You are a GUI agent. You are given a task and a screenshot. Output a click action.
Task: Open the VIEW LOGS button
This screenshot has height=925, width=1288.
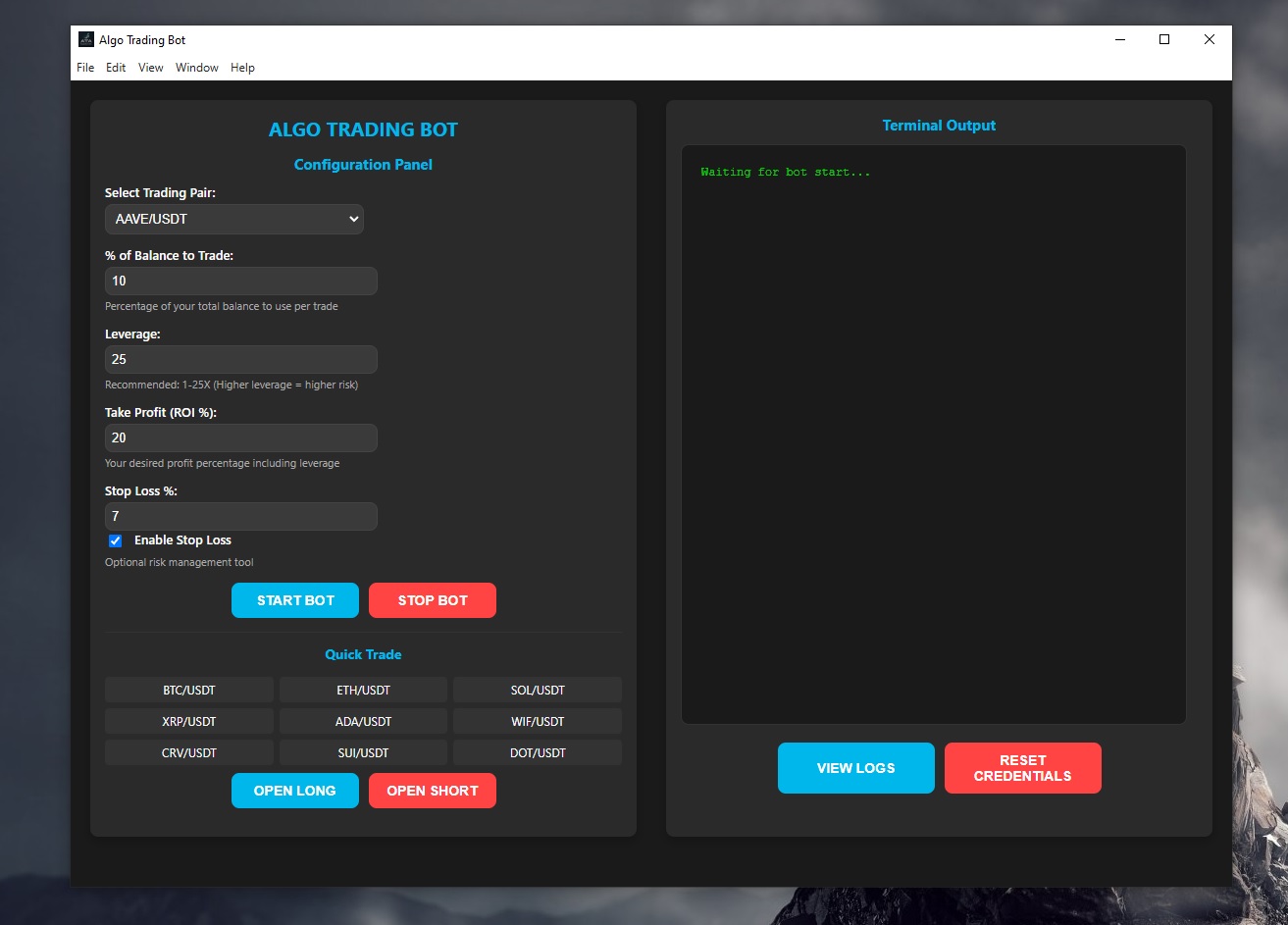[x=855, y=768]
